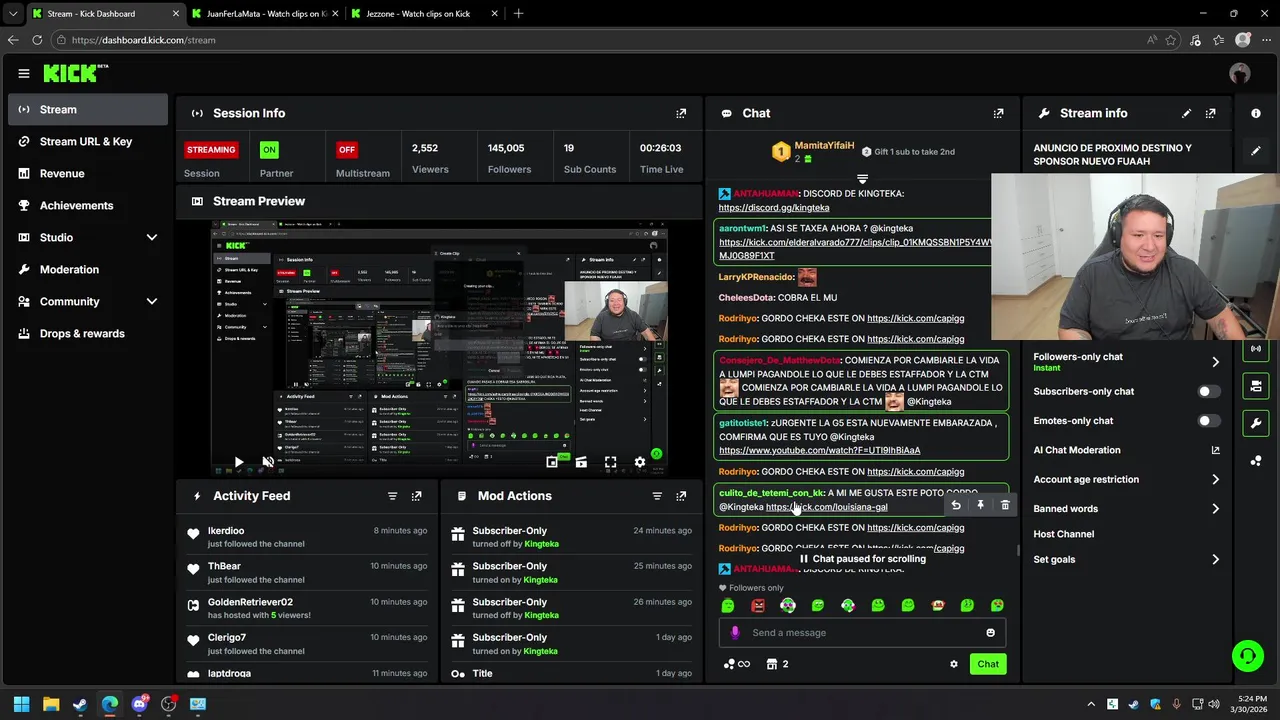Open the preview in mini player mode
Screen dimensions: 1280x720
[x=552, y=462]
